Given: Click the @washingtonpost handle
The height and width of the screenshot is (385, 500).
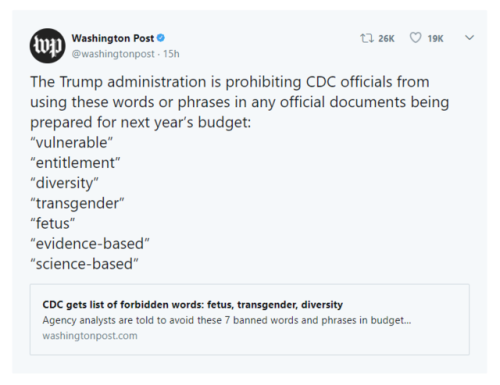Looking at the screenshot, I should pyautogui.click(x=113, y=54).
